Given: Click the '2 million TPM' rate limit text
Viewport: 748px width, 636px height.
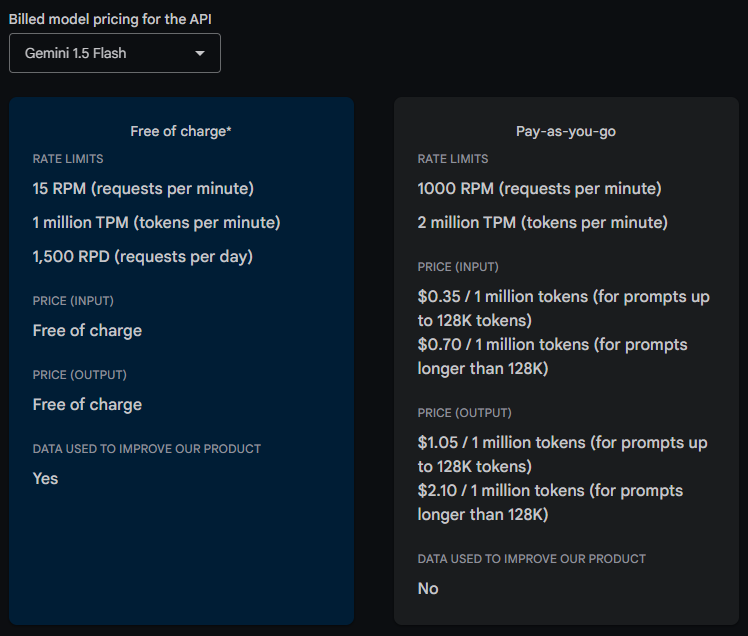Looking at the screenshot, I should [542, 222].
